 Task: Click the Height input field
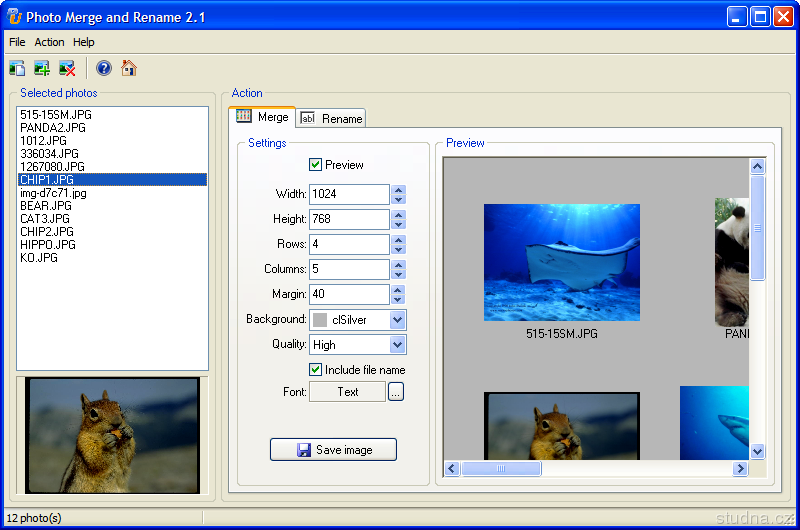pyautogui.click(x=349, y=219)
